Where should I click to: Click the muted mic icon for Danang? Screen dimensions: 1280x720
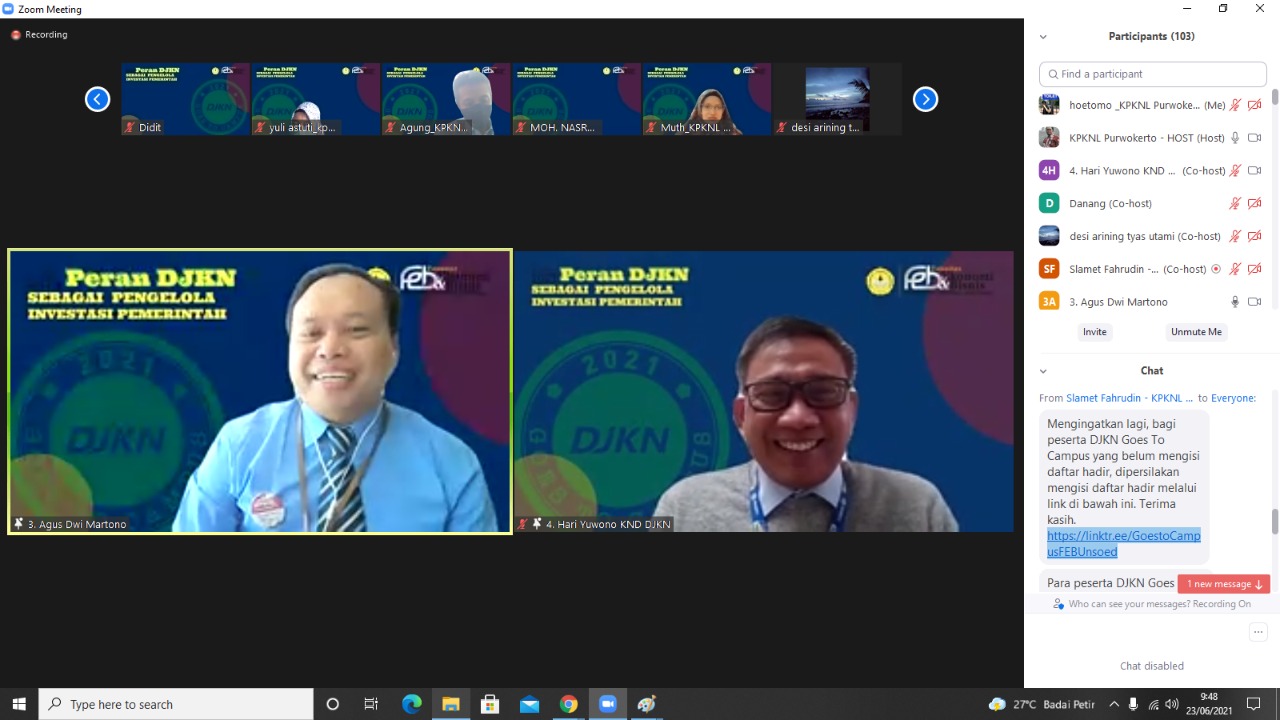(1235, 203)
